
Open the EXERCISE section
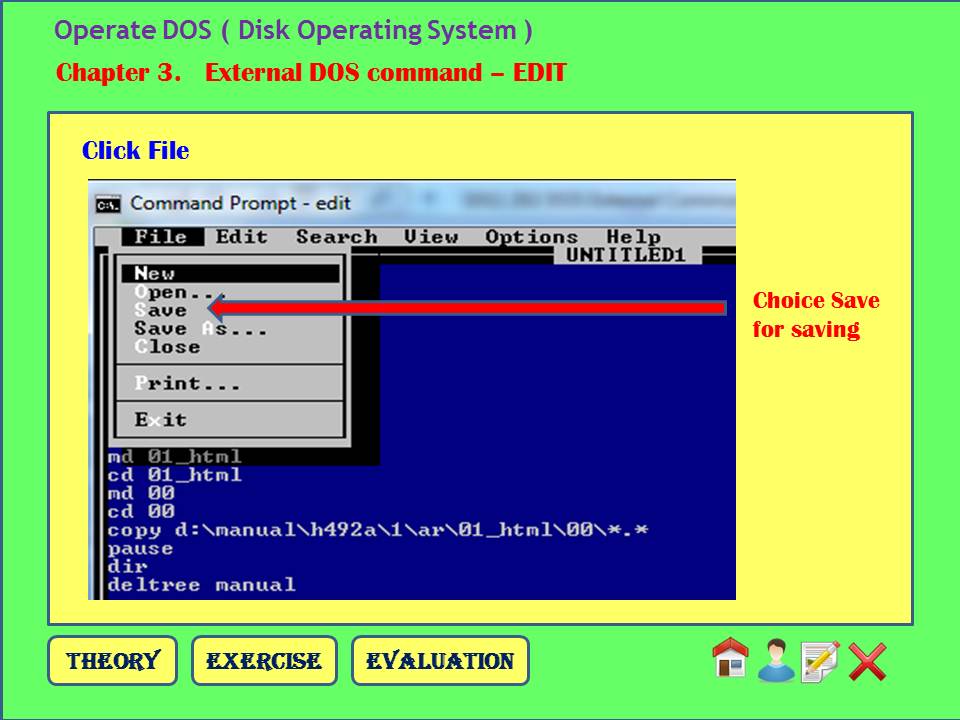[x=264, y=660]
